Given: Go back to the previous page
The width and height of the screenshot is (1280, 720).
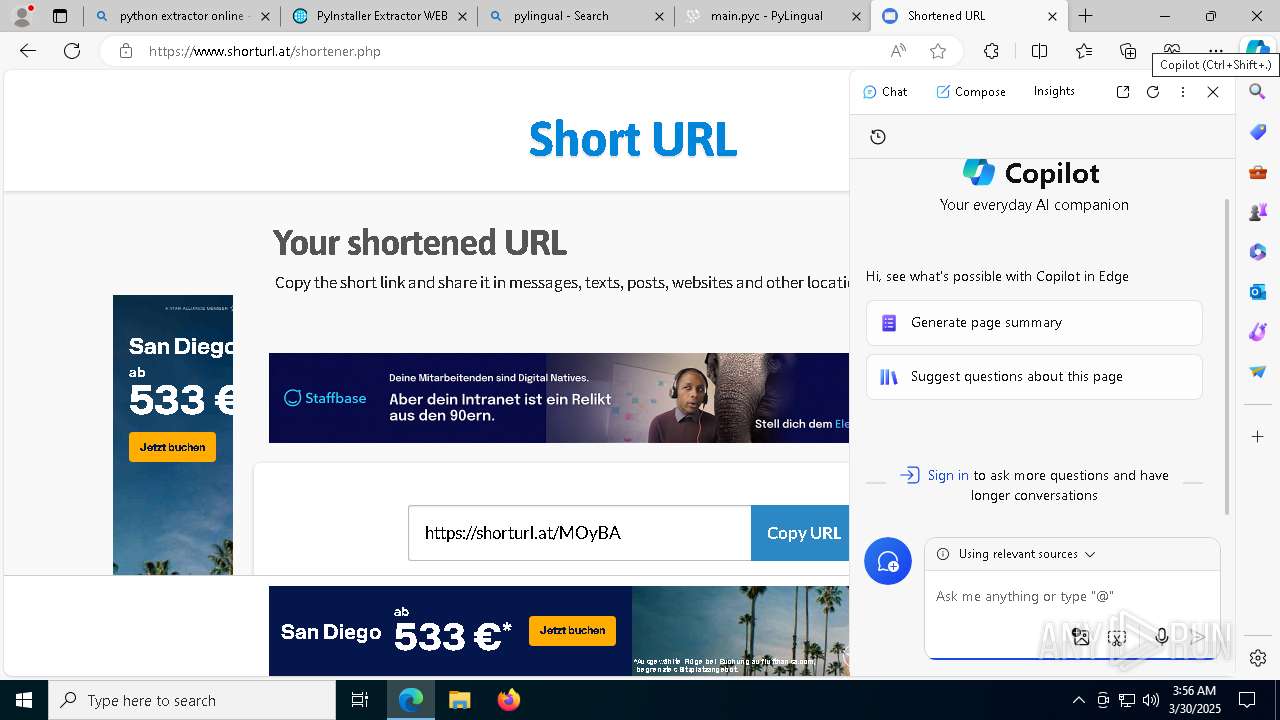Looking at the screenshot, I should tap(28, 51).
